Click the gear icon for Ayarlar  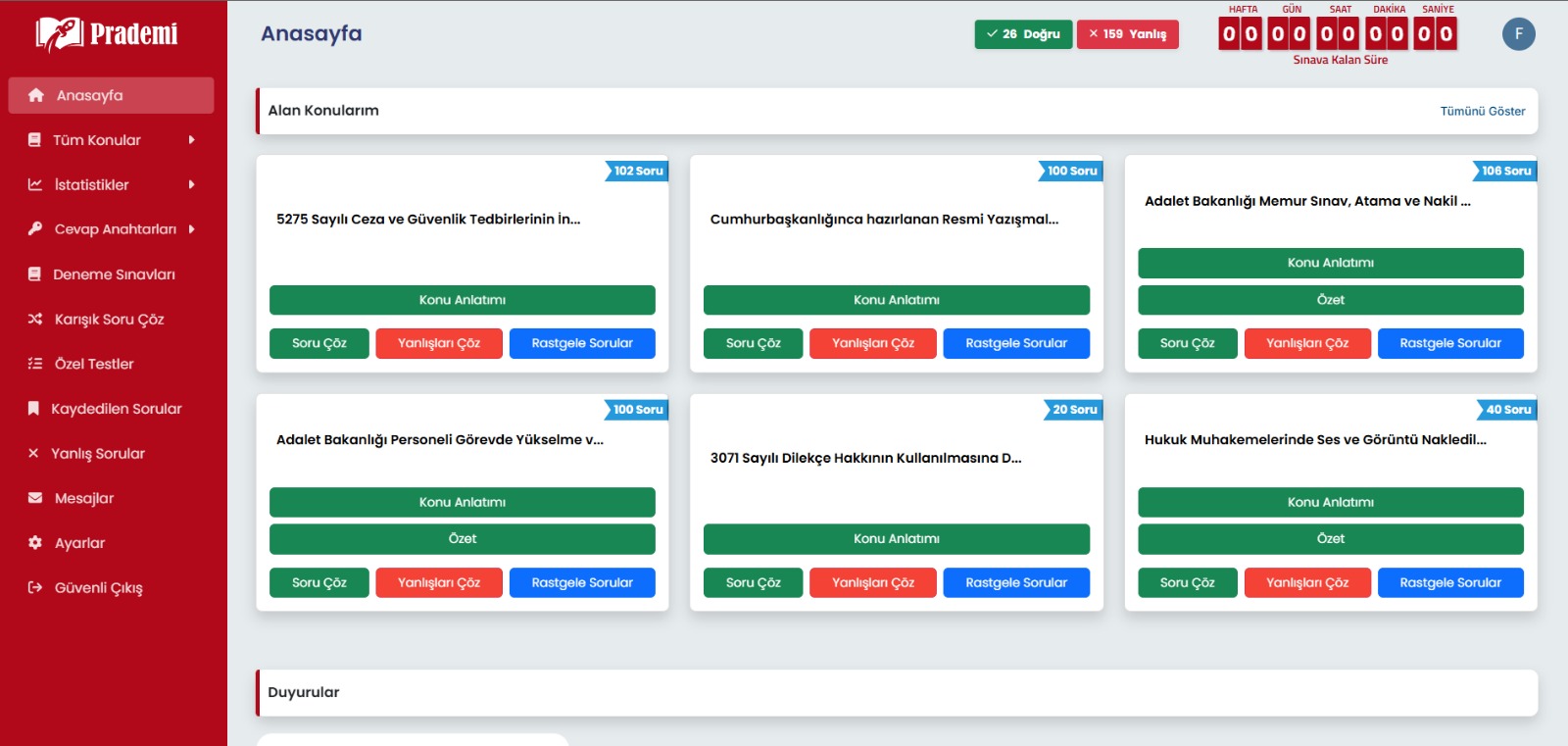tap(35, 543)
